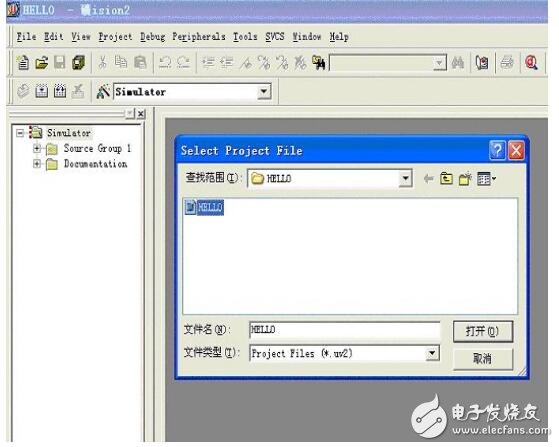Create new folder in the dialog
The width and height of the screenshot is (559, 447).
click(465, 178)
